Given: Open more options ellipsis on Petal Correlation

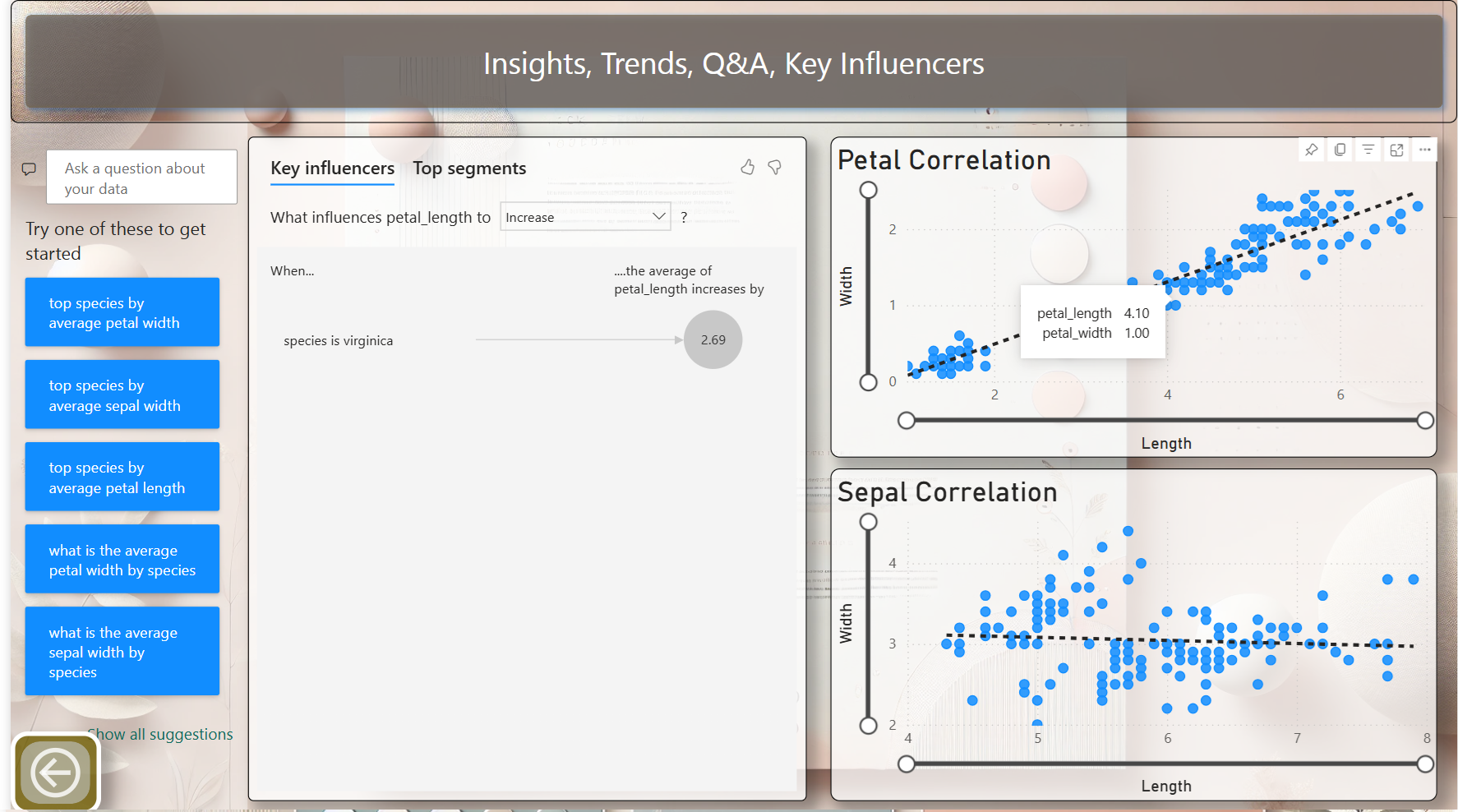Looking at the screenshot, I should tap(1425, 150).
